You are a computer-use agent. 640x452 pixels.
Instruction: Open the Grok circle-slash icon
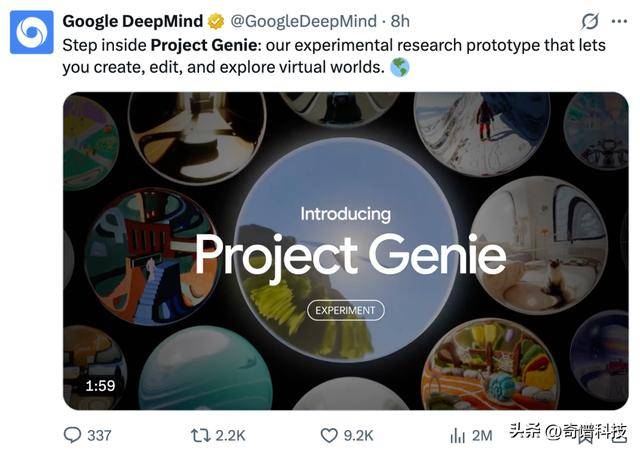click(x=590, y=21)
